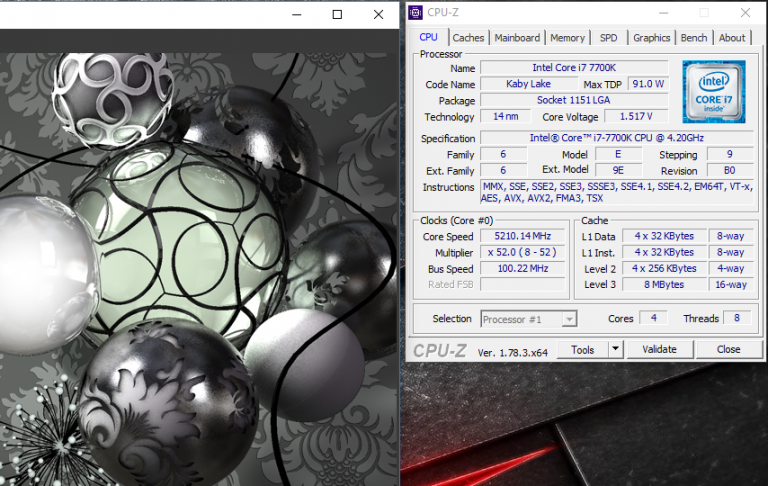The height and width of the screenshot is (486, 768).
Task: Minimize the render window on the left
Action: (296, 15)
